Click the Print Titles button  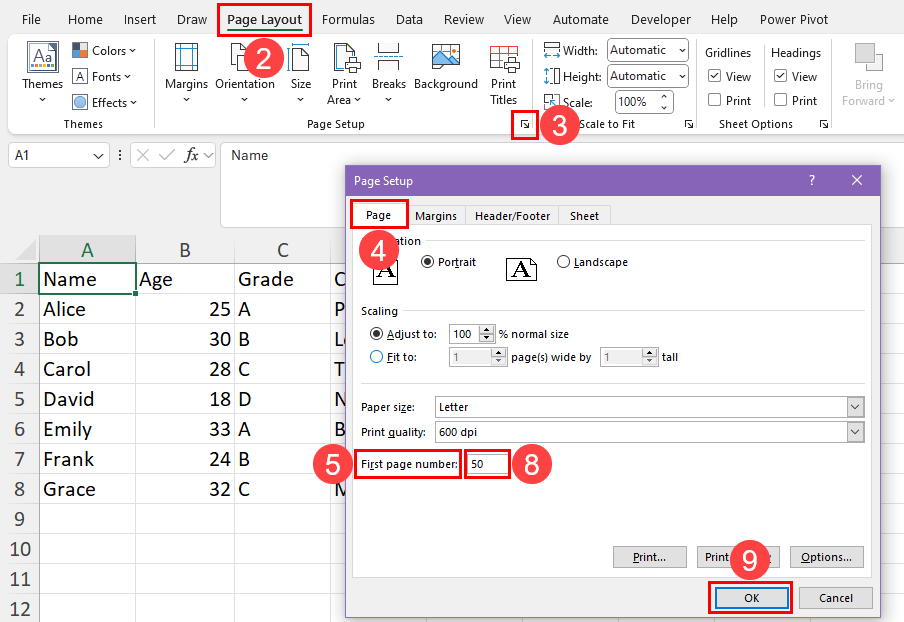click(x=503, y=73)
